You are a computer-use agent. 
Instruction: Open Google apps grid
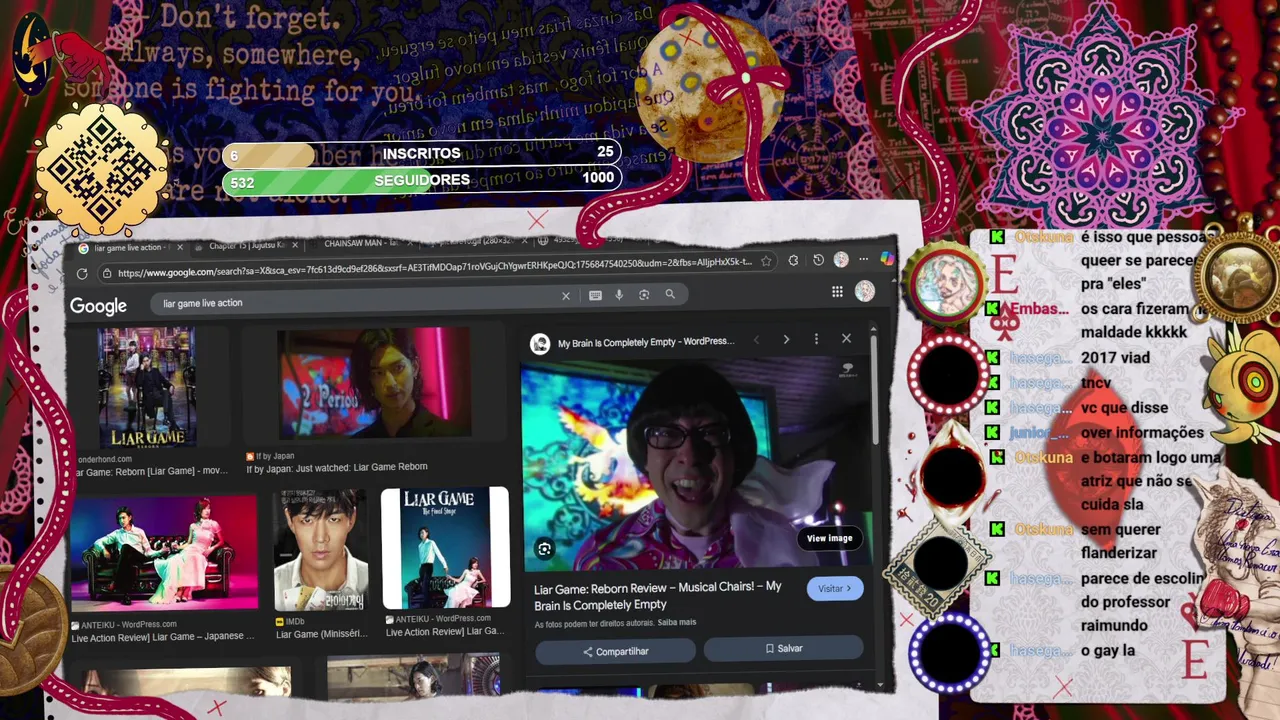(837, 292)
